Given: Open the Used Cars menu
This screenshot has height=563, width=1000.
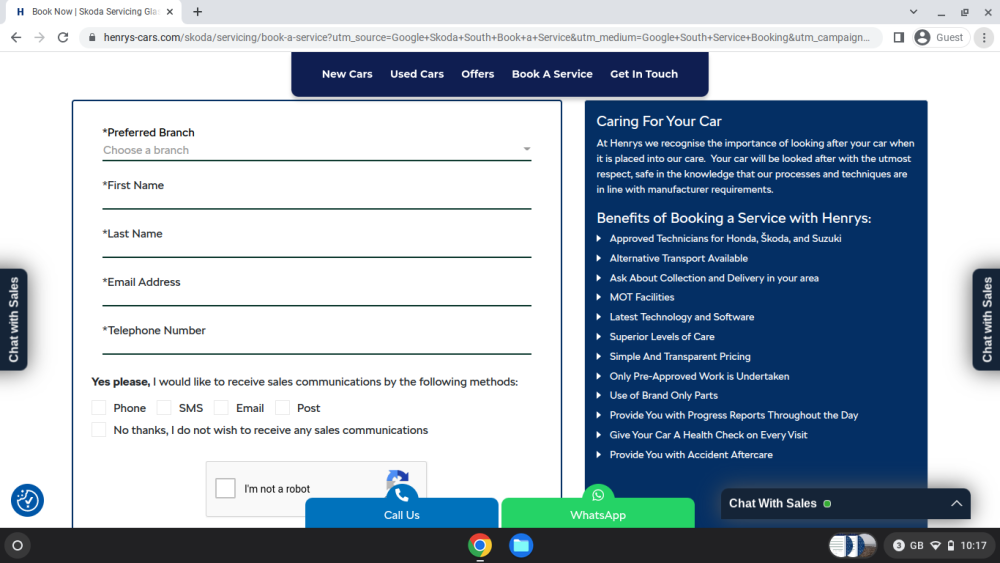Looking at the screenshot, I should tap(417, 74).
